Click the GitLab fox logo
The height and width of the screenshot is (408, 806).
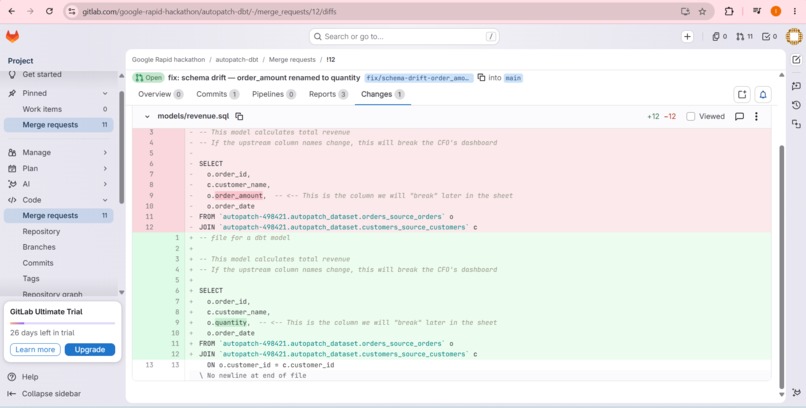pos(12,36)
